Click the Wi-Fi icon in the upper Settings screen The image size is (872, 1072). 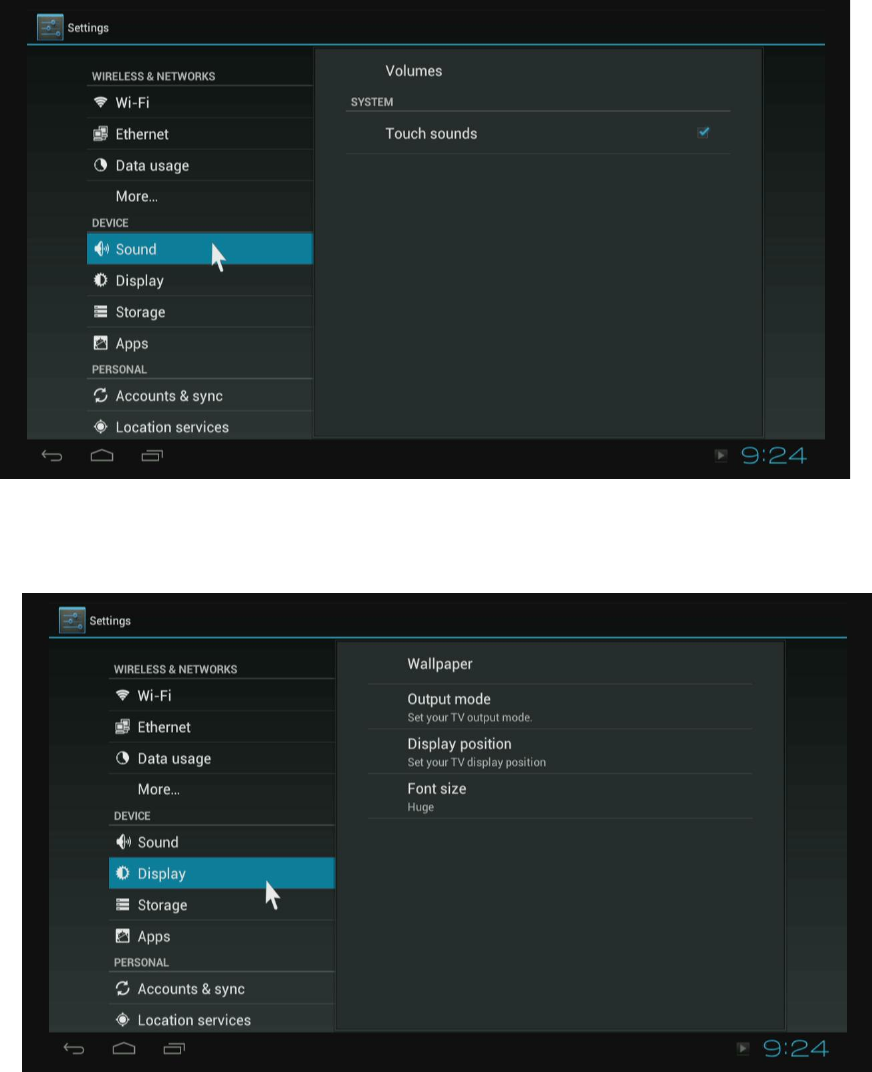[x=101, y=103]
